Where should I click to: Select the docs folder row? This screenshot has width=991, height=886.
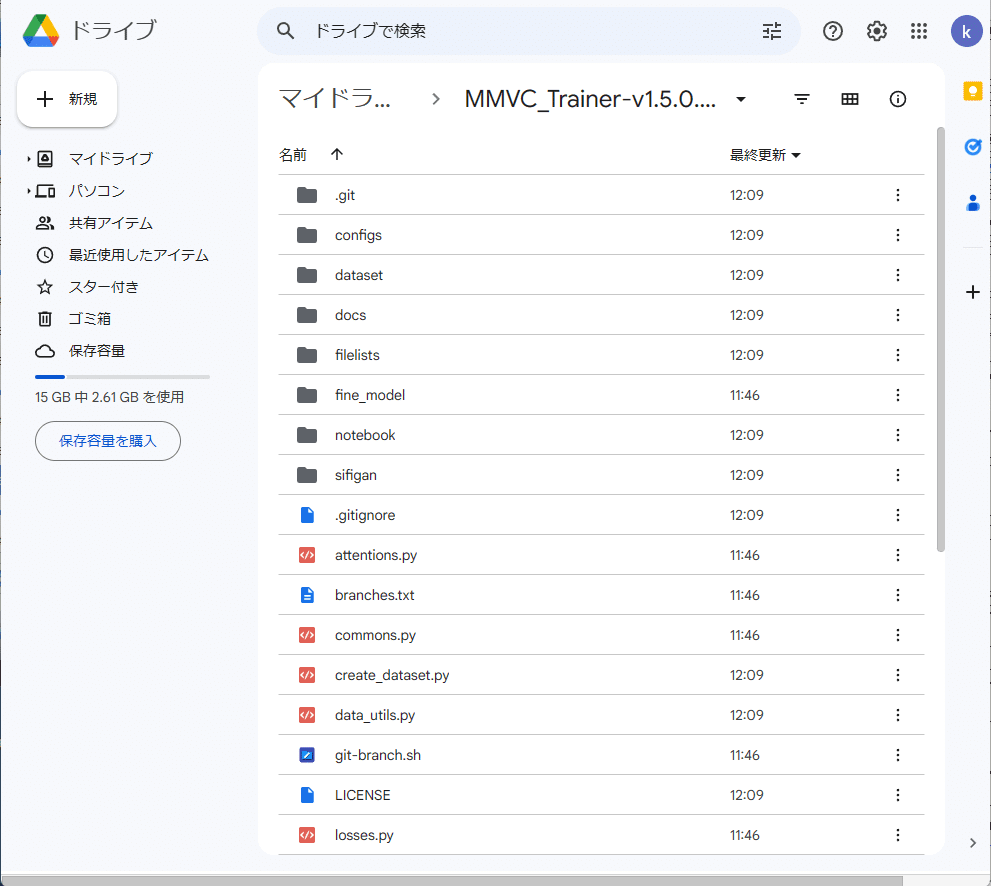[x=601, y=315]
